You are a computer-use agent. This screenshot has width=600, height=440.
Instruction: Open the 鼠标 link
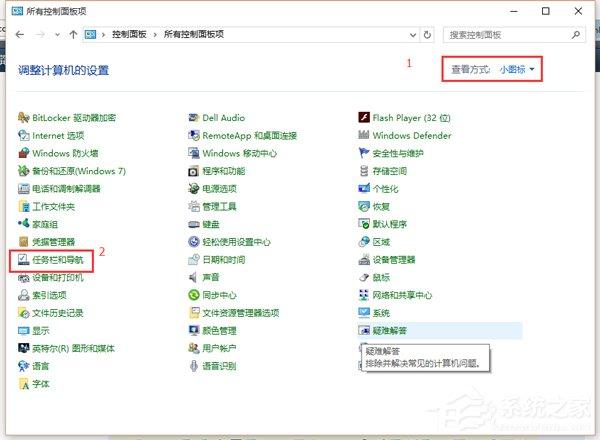coord(381,277)
